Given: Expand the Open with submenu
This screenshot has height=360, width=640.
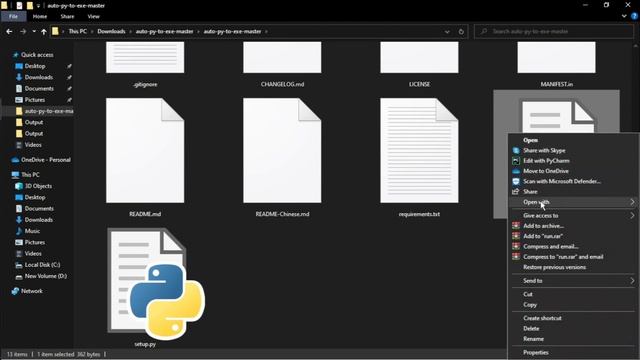Looking at the screenshot, I should pyautogui.click(x=573, y=202).
